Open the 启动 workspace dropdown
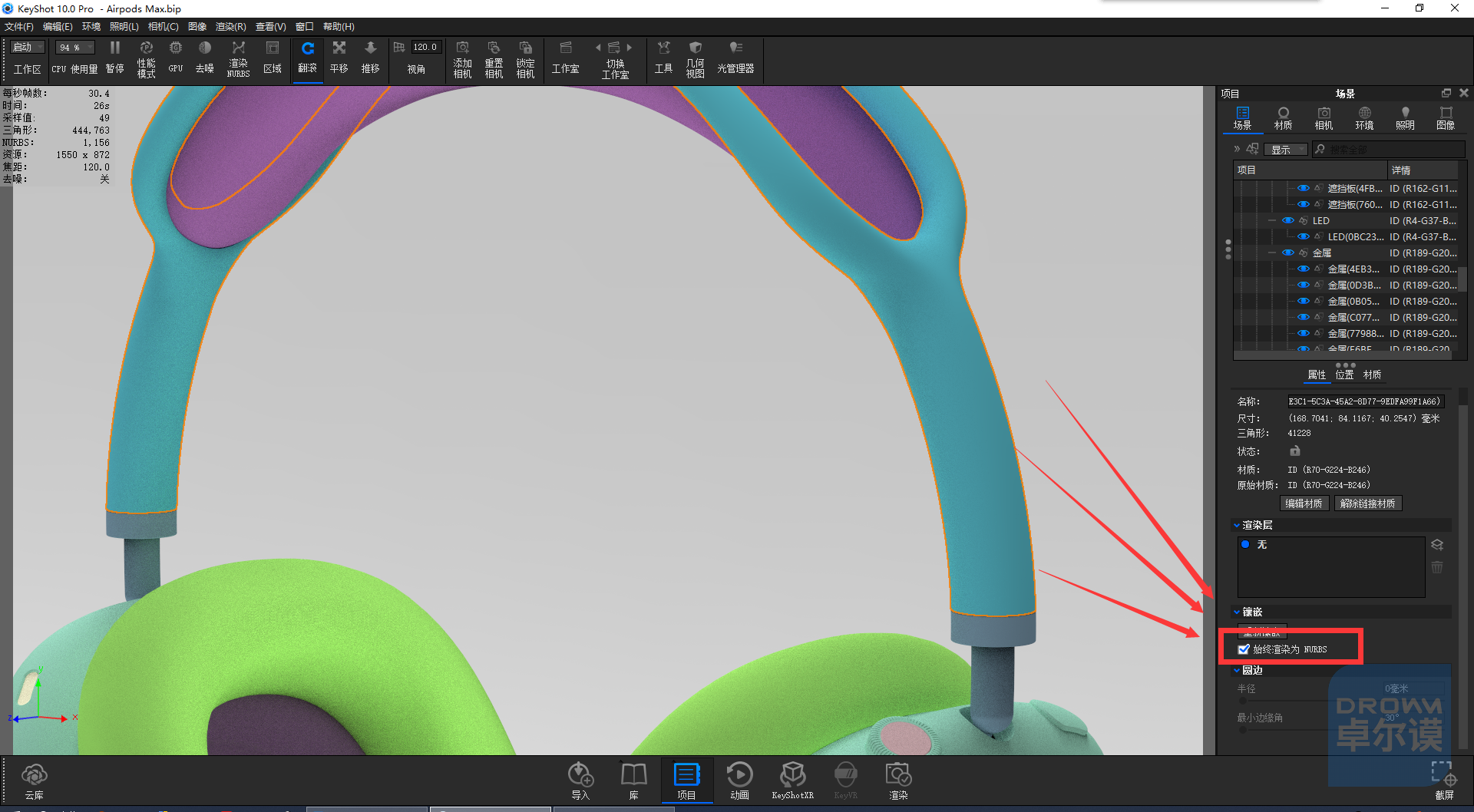1474x812 pixels. [x=28, y=48]
